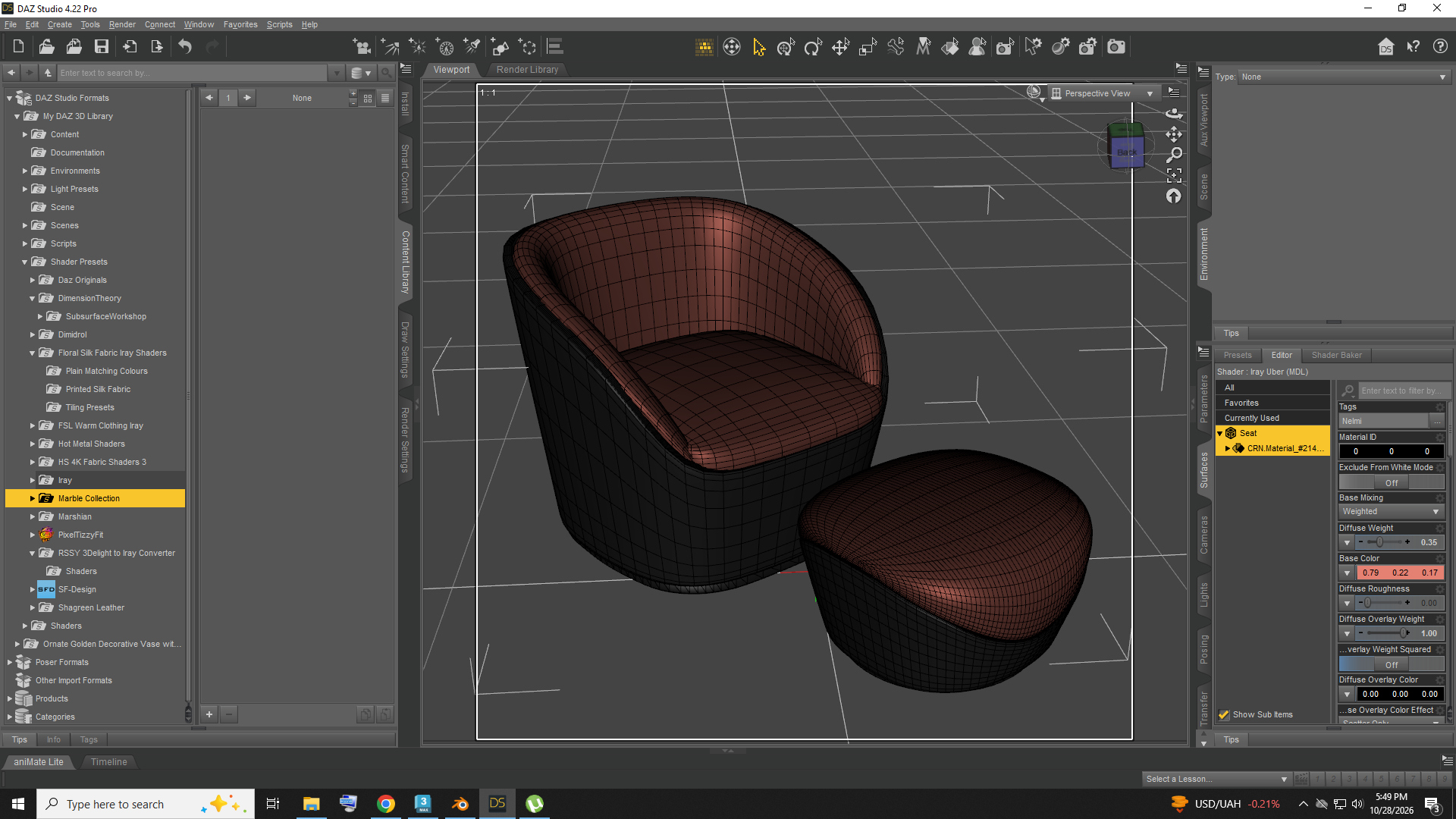Click the Windows taskbar search box
Screen dimensions: 1456x819
(145, 804)
